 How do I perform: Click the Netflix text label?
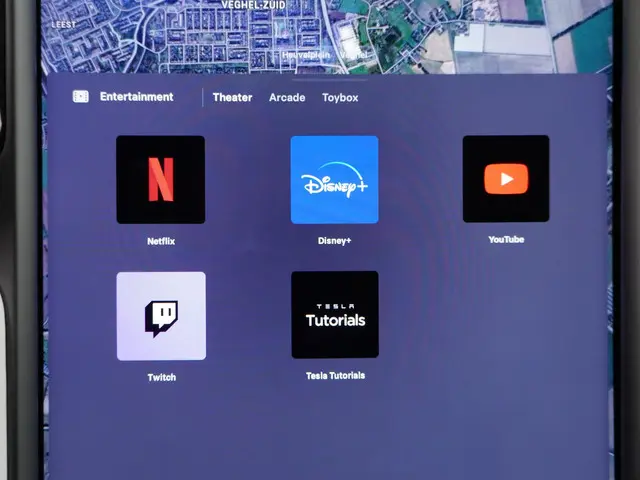[161, 241]
